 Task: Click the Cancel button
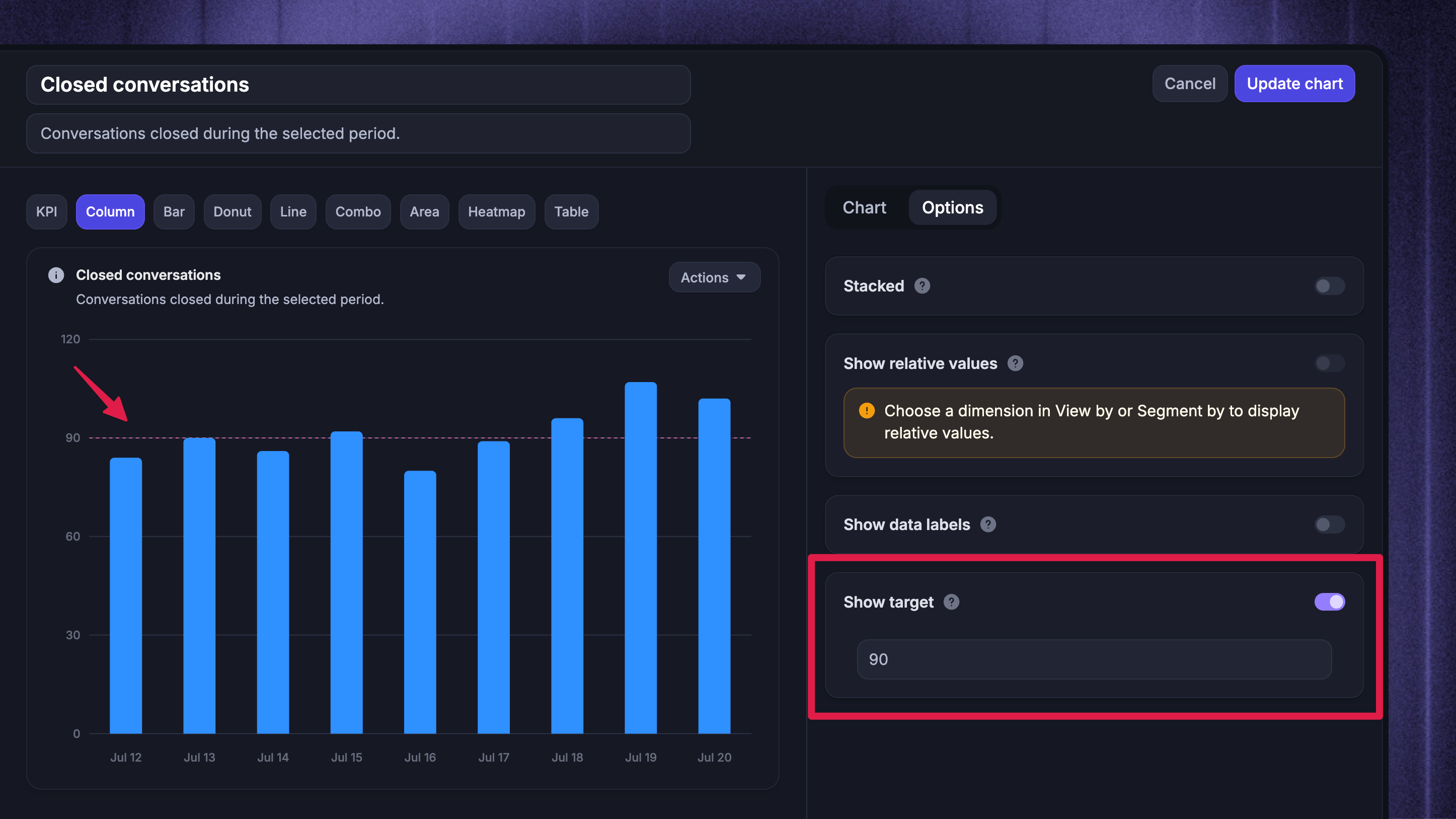point(1190,84)
